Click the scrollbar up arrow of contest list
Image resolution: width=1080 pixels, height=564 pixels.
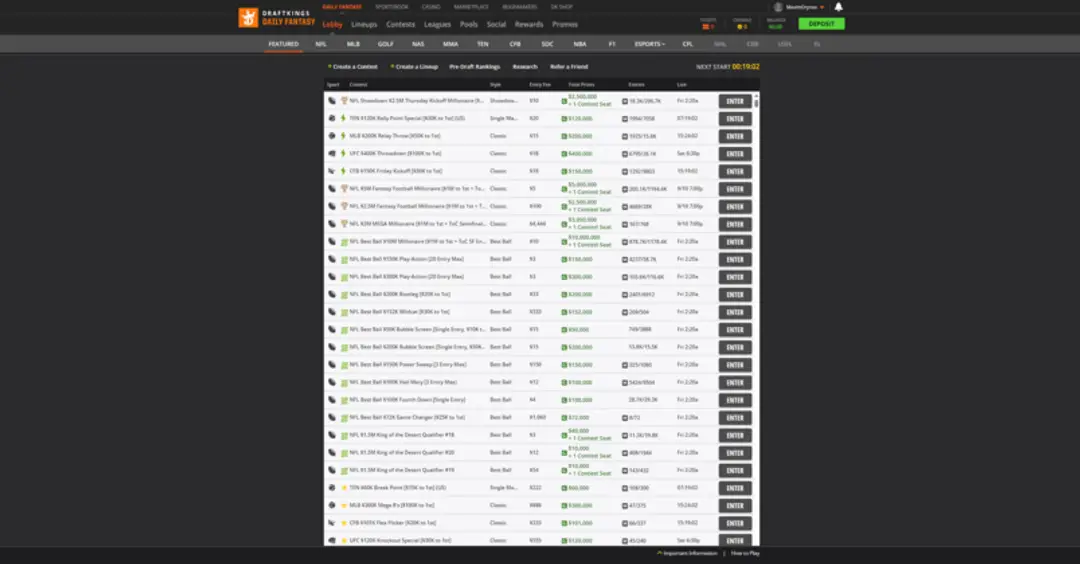point(756,95)
